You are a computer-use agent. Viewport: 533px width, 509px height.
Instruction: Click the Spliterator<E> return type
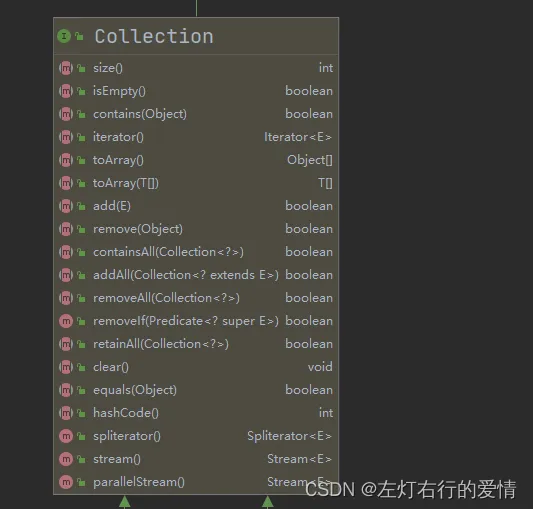[x=289, y=436]
